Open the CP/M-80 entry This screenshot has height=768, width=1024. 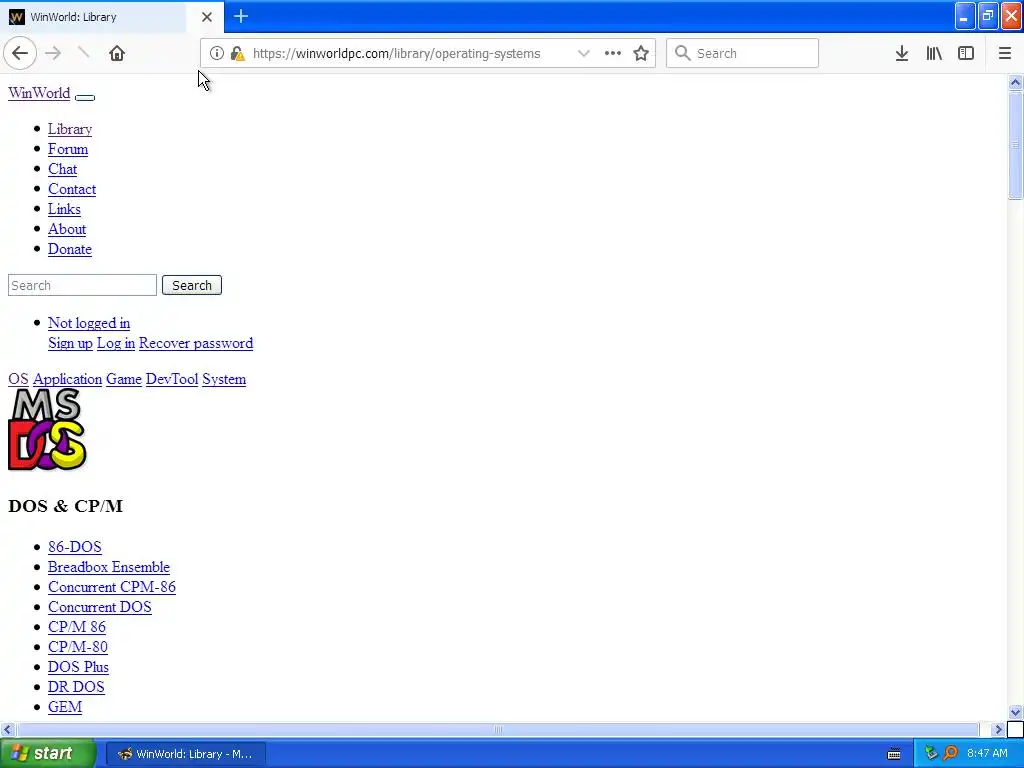click(x=78, y=647)
